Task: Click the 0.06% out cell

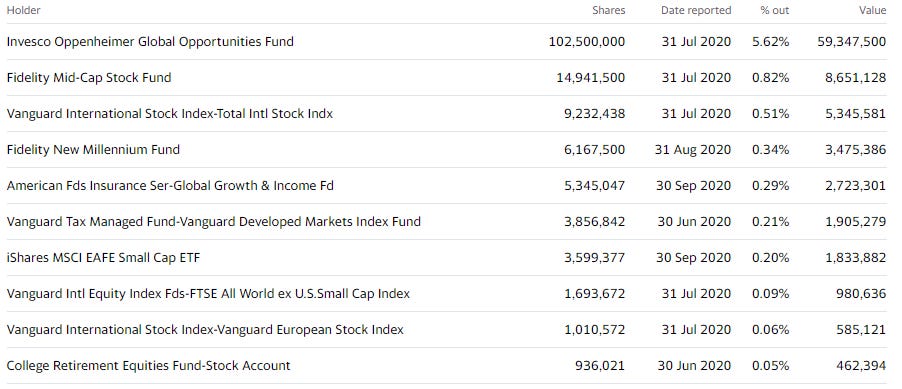Action: point(770,330)
